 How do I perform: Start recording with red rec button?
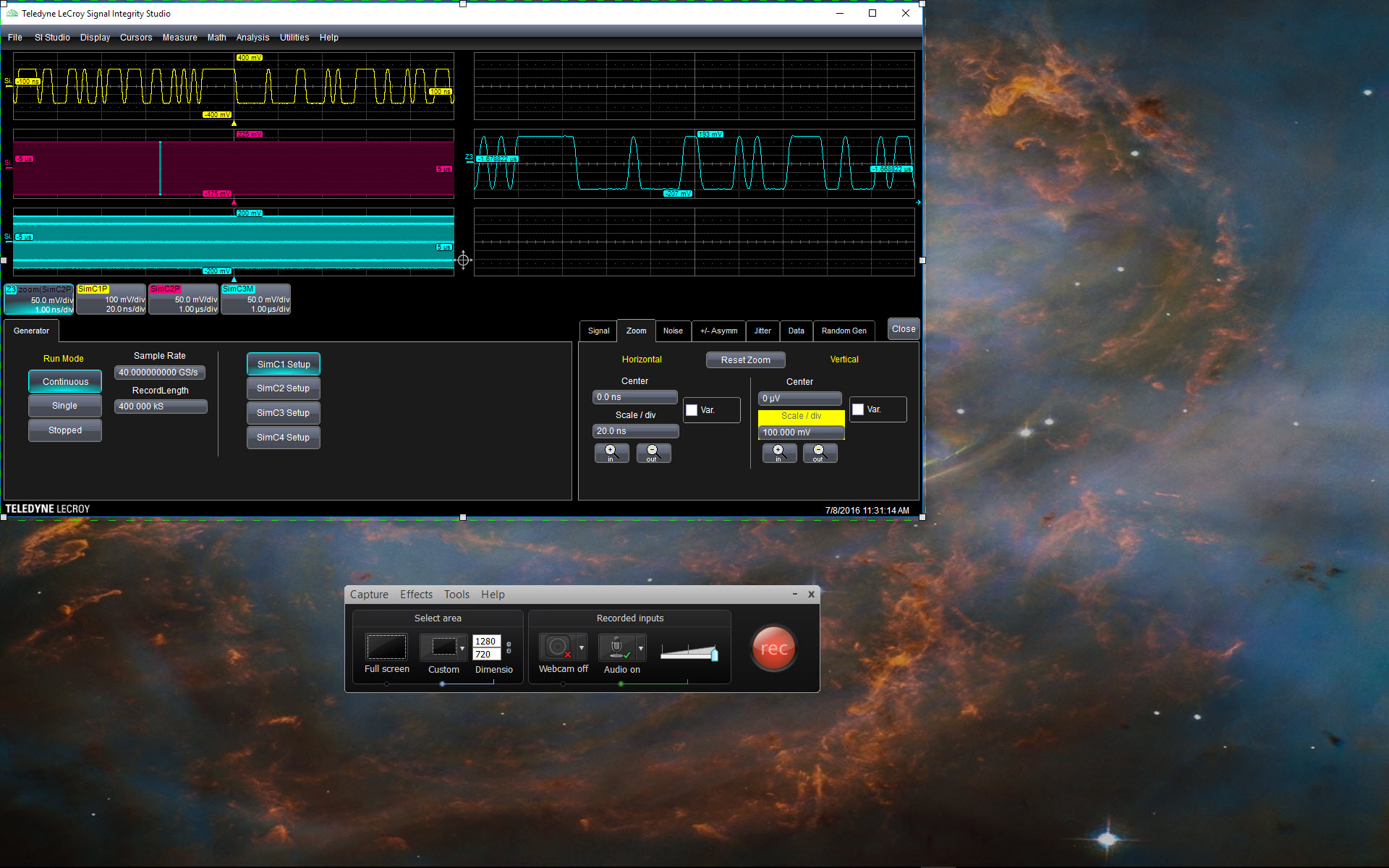(773, 648)
